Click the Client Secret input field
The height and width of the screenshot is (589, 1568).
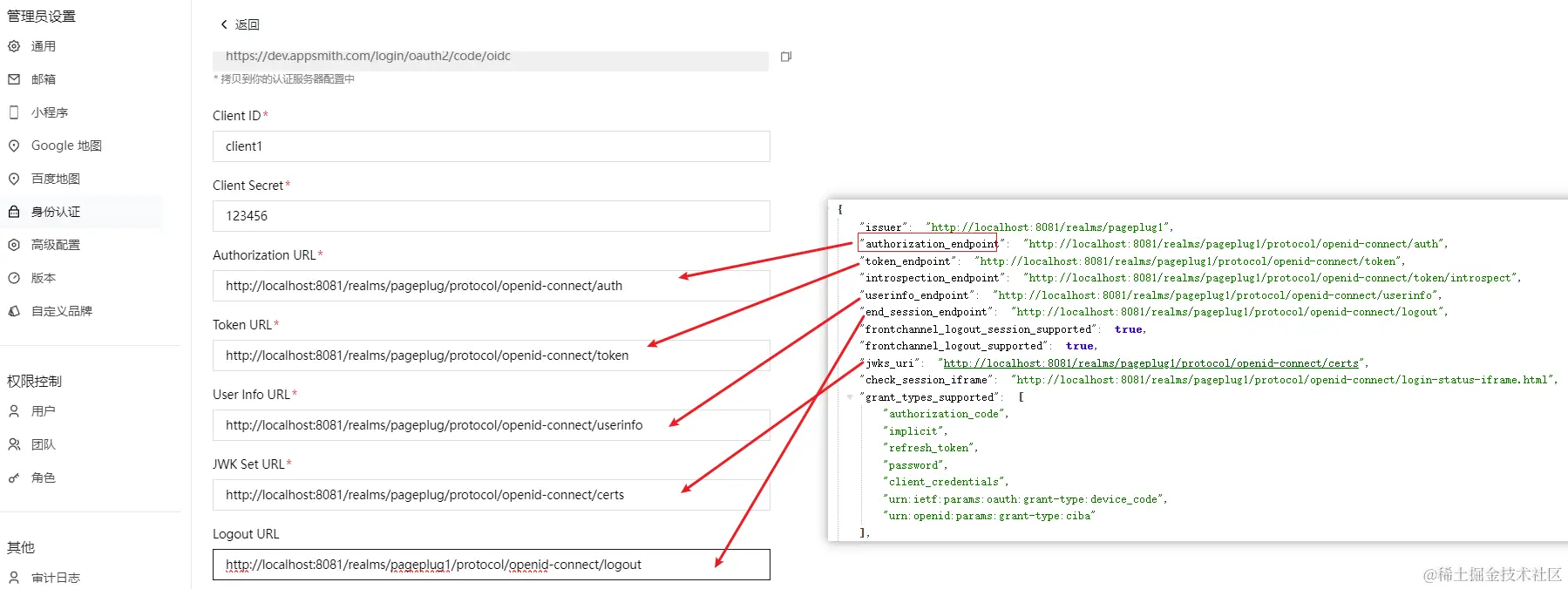click(491, 216)
